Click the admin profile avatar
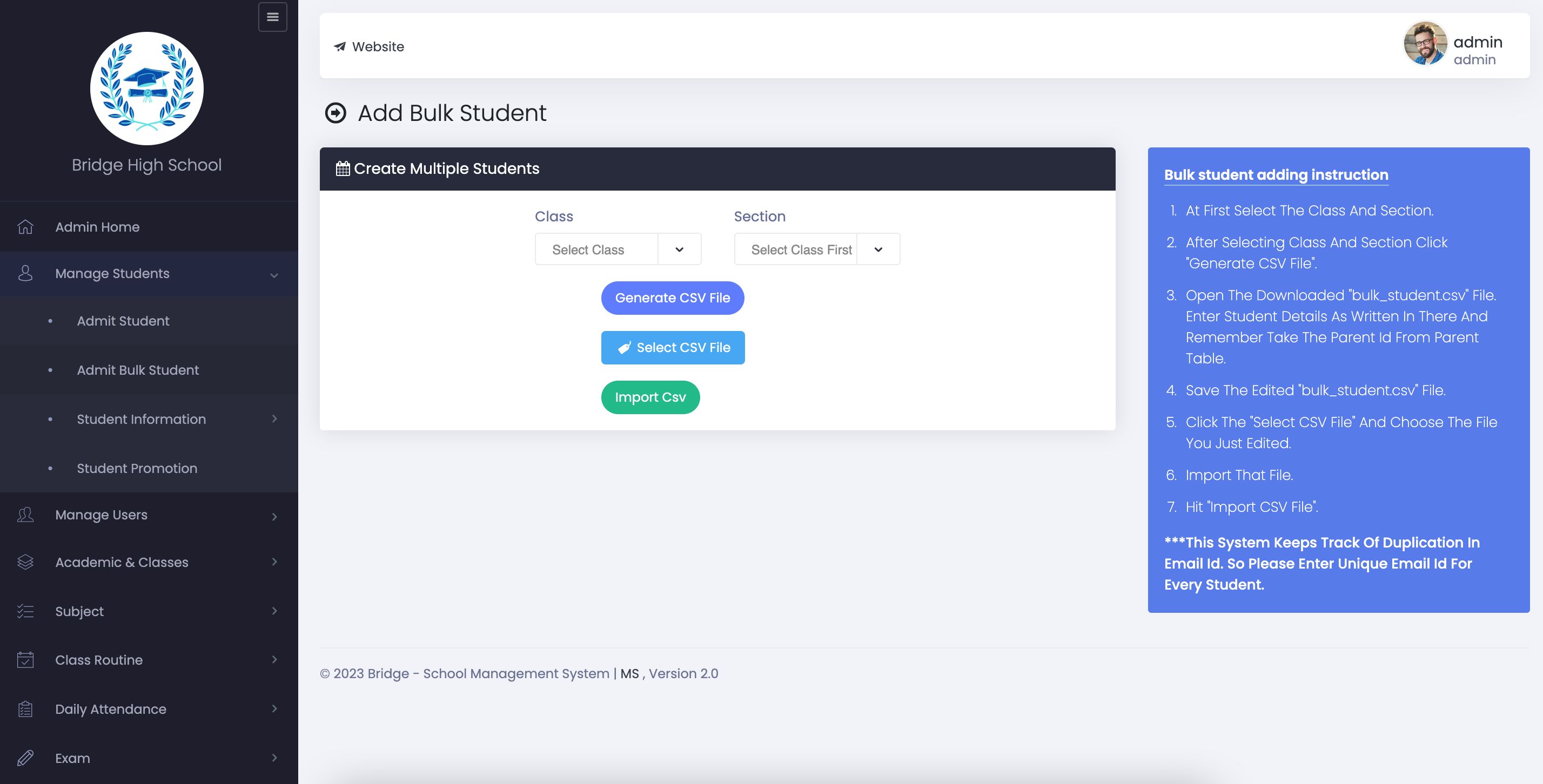This screenshot has width=1543, height=784. coord(1425,43)
